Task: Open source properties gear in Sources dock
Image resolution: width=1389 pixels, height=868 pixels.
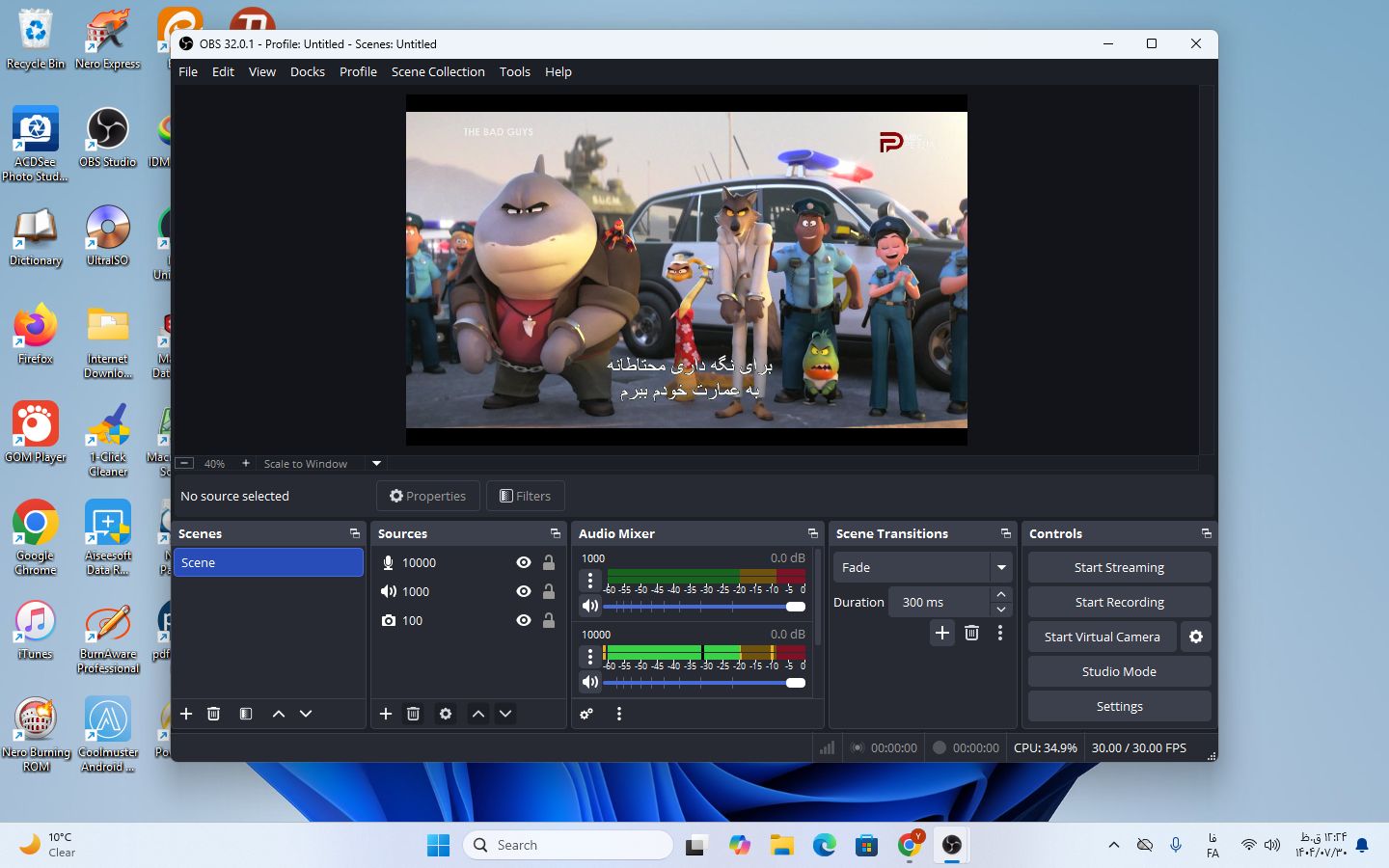Action: pos(446,714)
